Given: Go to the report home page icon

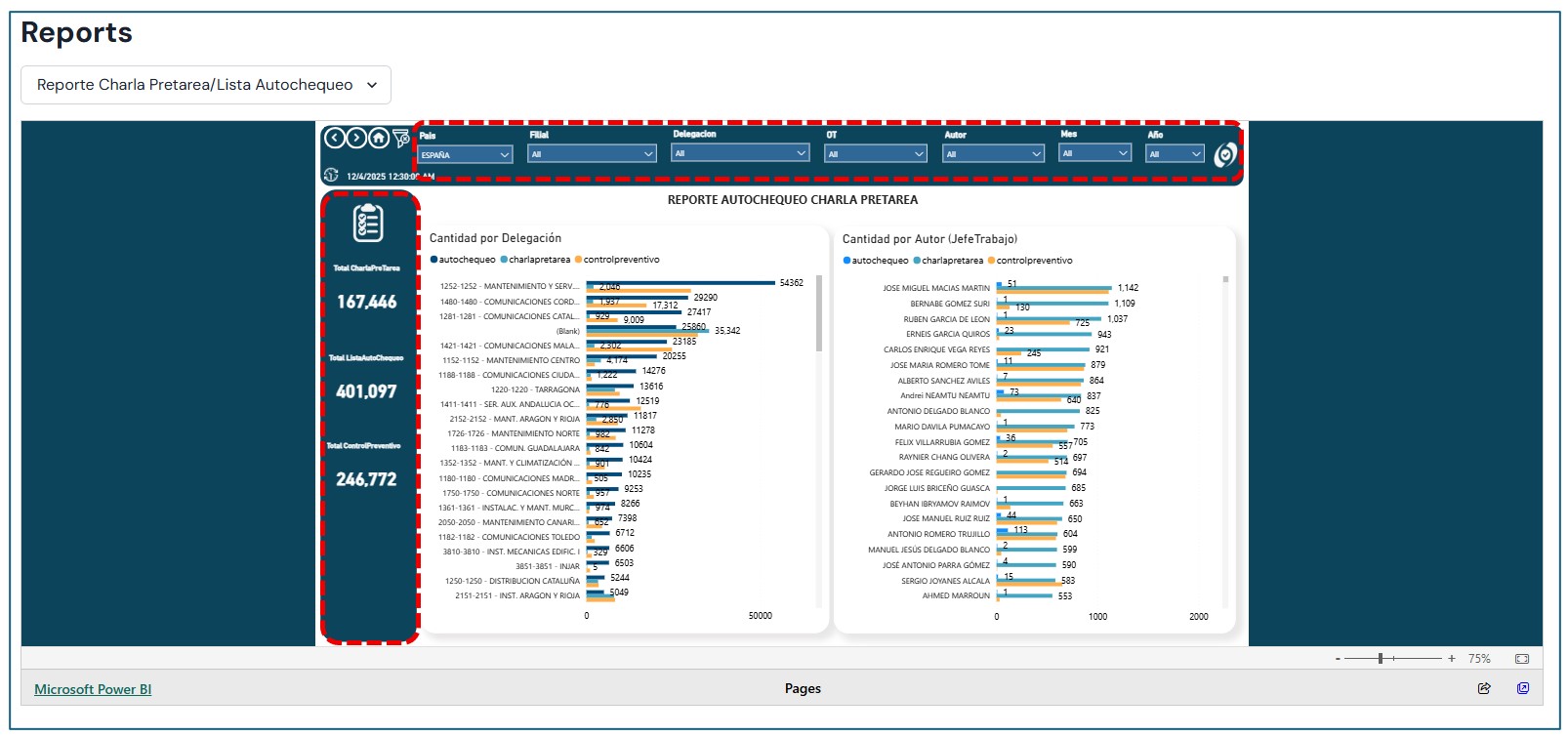Looking at the screenshot, I should pos(379,139).
